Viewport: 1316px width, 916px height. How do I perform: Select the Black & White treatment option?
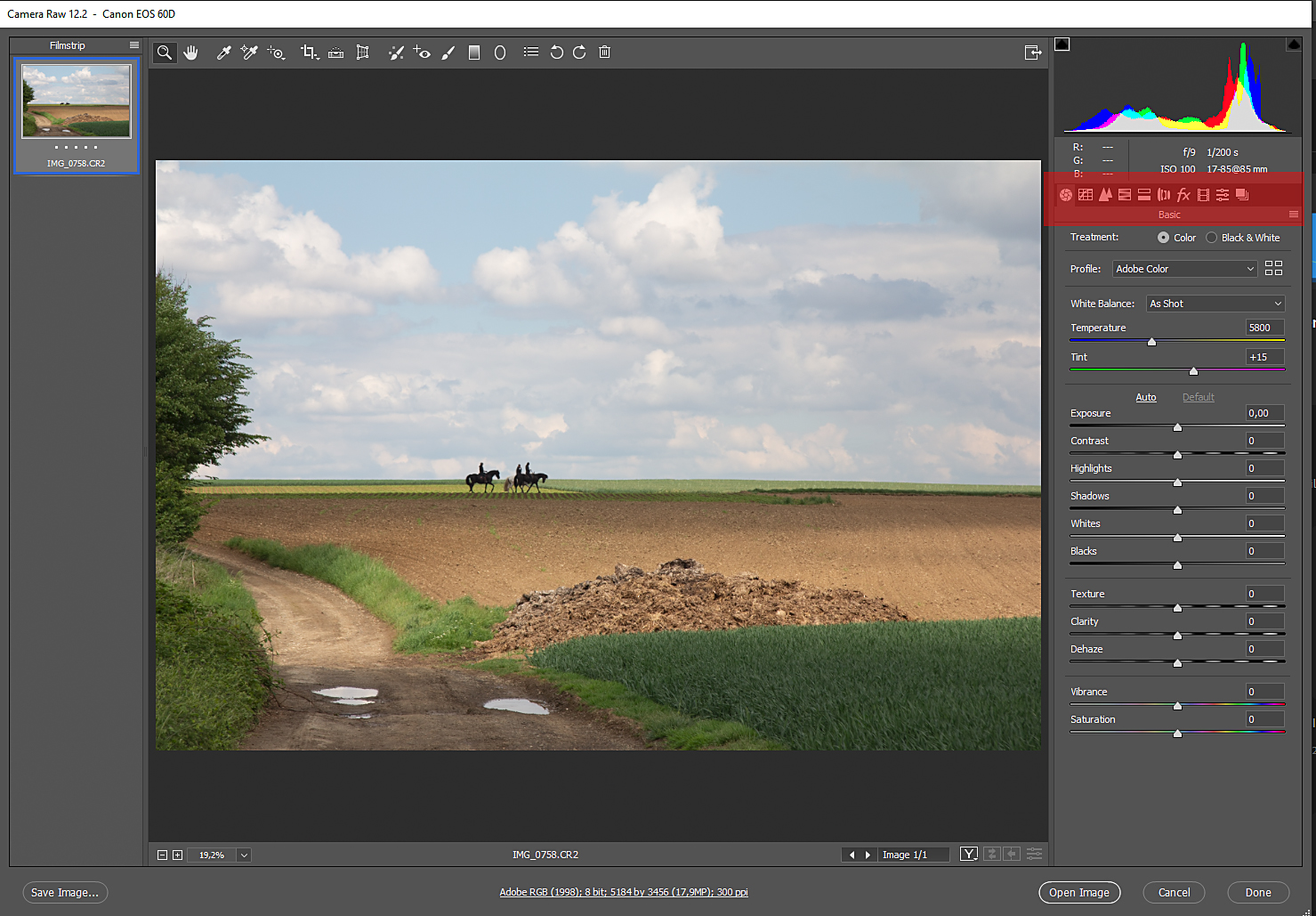(1211, 238)
